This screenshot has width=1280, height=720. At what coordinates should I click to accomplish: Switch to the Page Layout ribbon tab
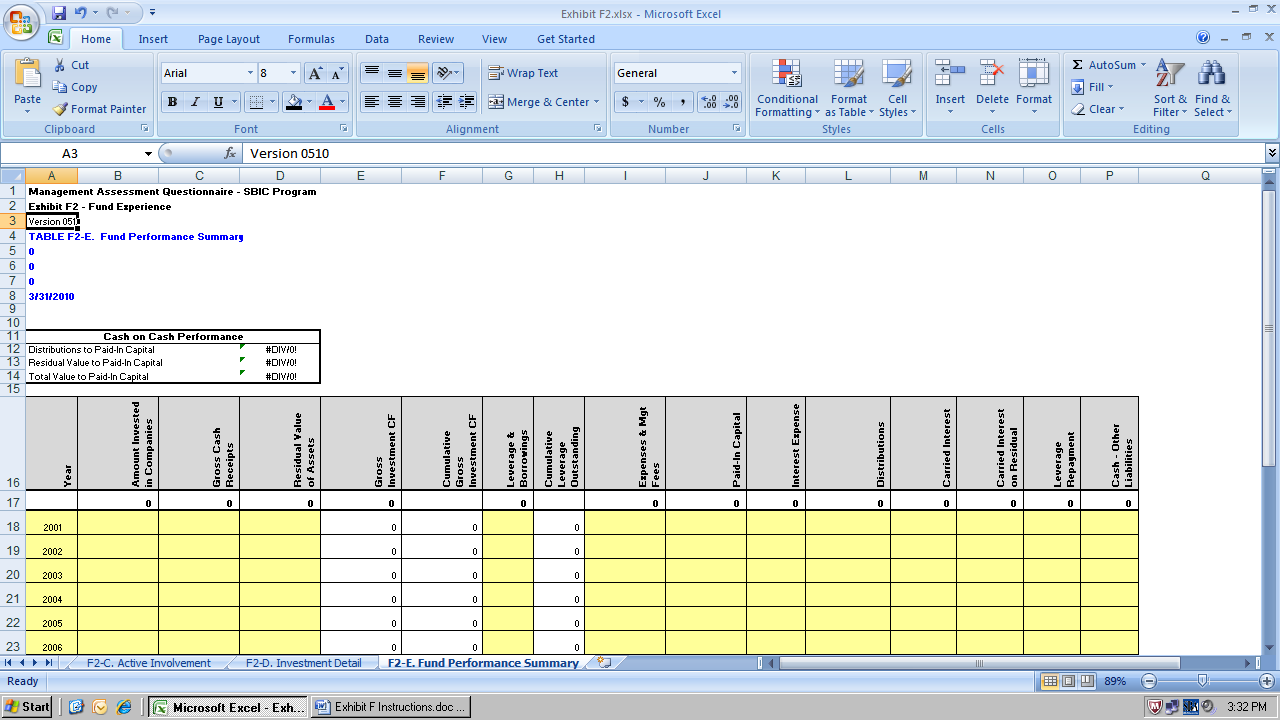228,39
